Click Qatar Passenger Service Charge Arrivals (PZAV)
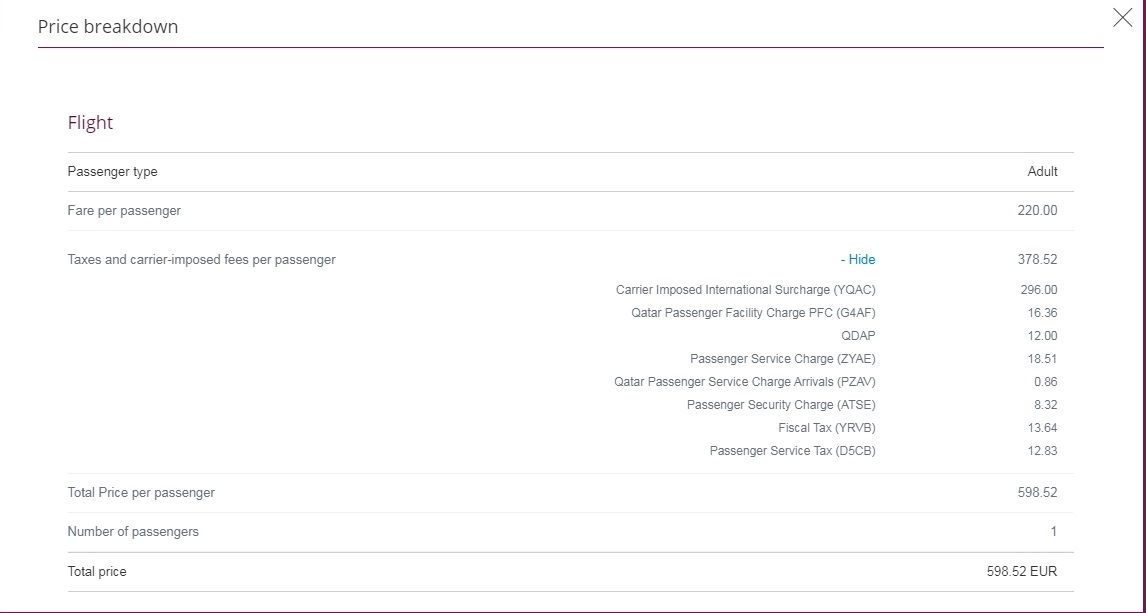This screenshot has height=613, width=1146. click(745, 381)
